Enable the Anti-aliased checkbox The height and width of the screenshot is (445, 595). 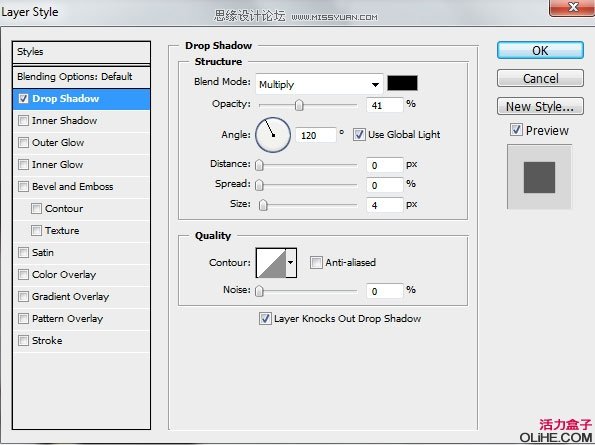316,262
